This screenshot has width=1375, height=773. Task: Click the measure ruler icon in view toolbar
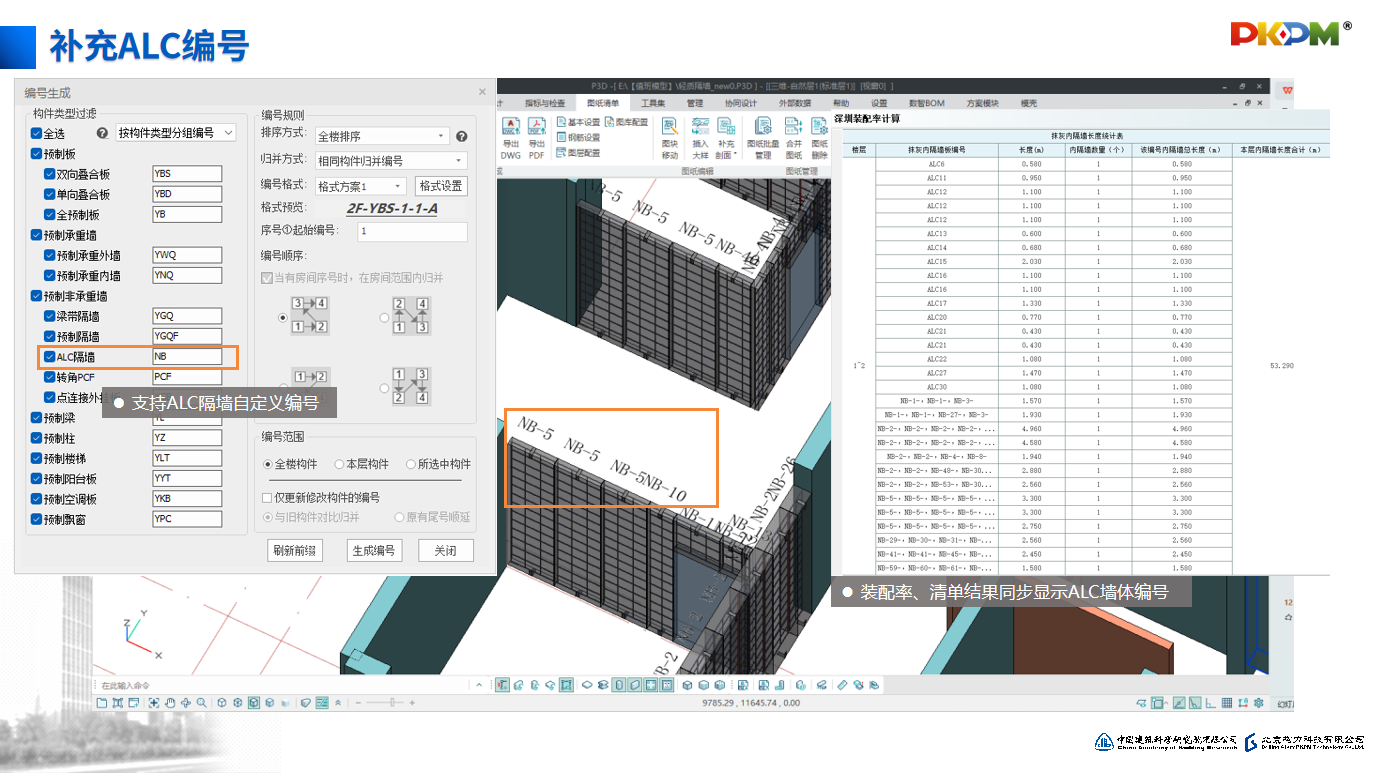842,685
